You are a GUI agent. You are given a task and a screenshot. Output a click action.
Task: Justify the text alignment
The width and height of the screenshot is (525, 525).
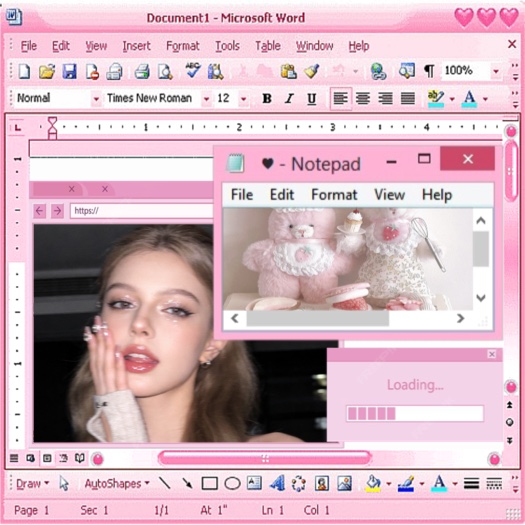click(x=408, y=98)
